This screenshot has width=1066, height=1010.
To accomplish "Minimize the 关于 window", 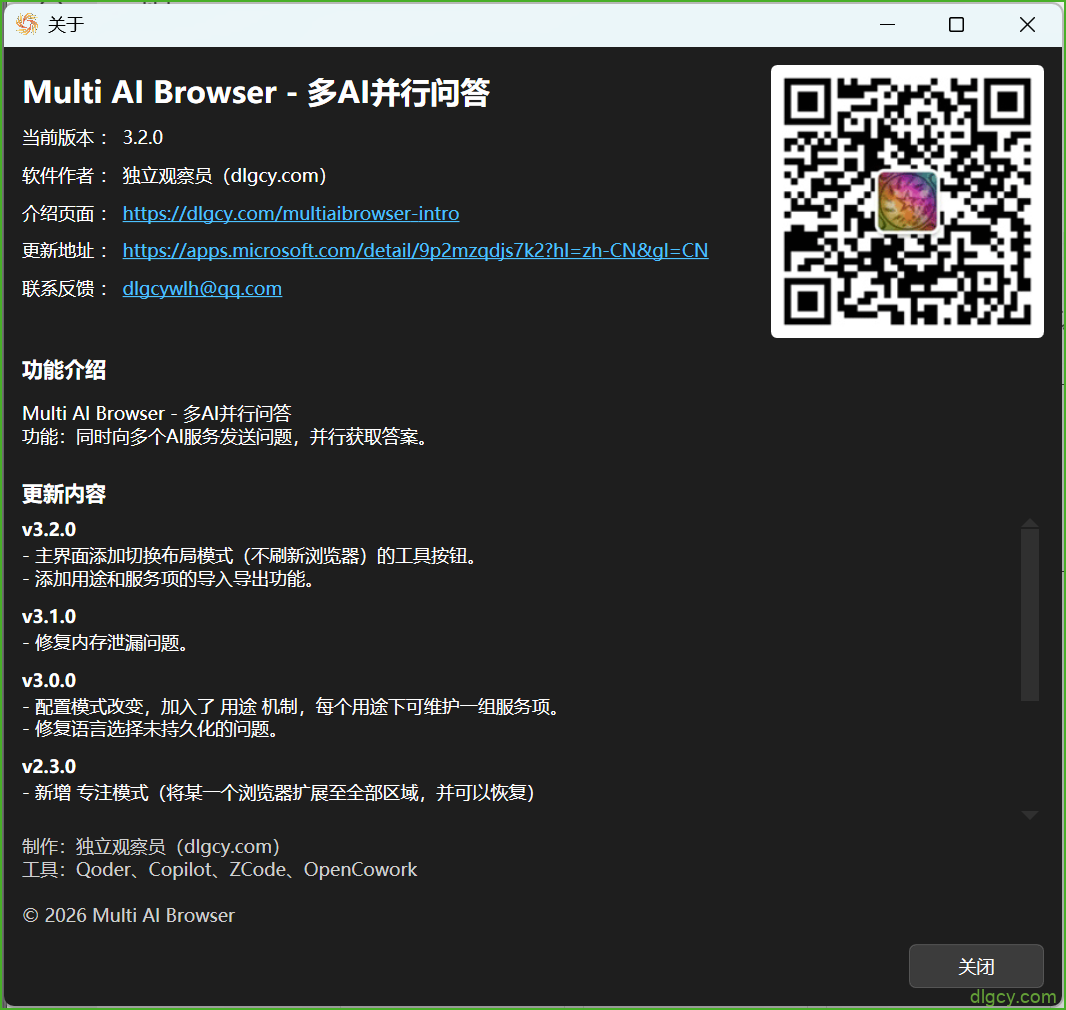I will tap(887, 24).
